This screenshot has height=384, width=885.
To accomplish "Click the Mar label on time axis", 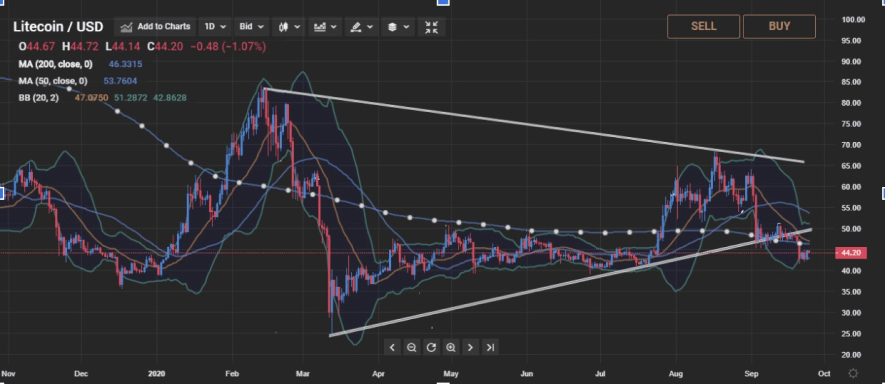I will click(303, 373).
